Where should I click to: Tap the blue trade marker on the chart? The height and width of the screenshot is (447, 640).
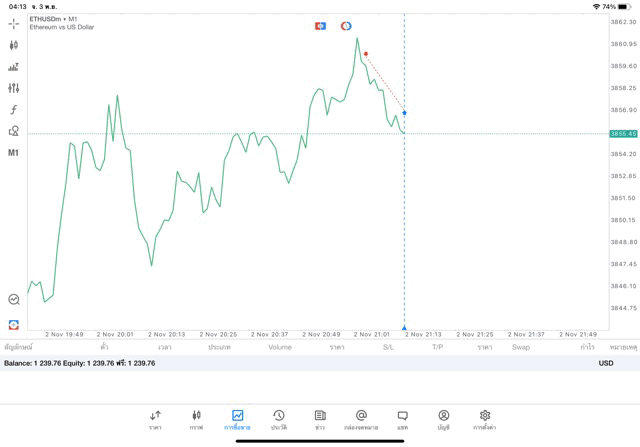404,113
